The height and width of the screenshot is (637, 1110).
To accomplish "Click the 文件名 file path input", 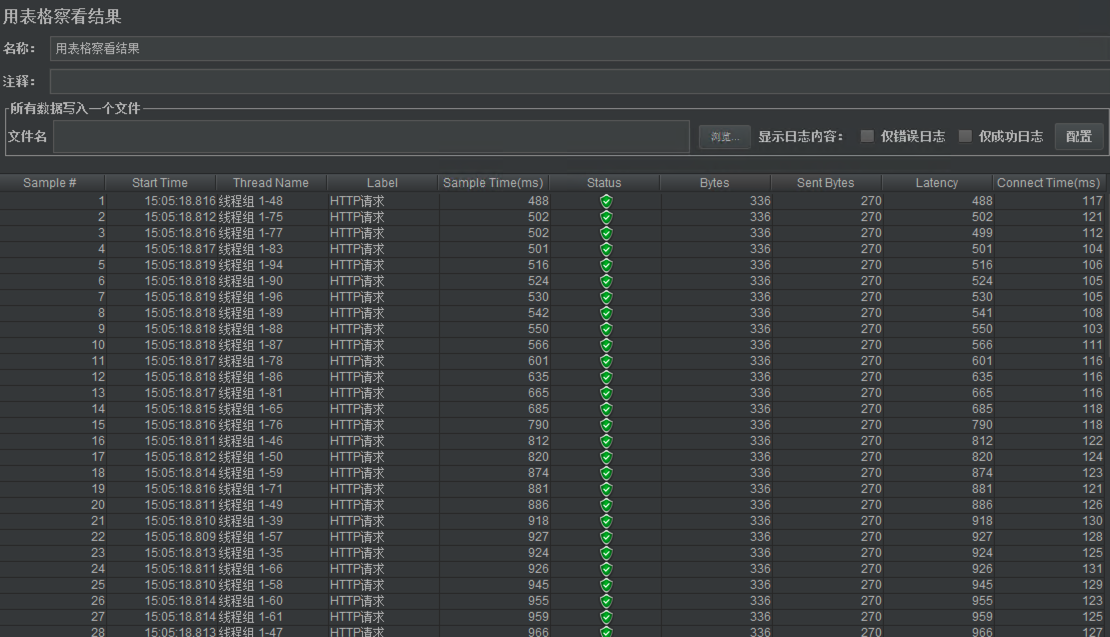I will pyautogui.click(x=371, y=137).
